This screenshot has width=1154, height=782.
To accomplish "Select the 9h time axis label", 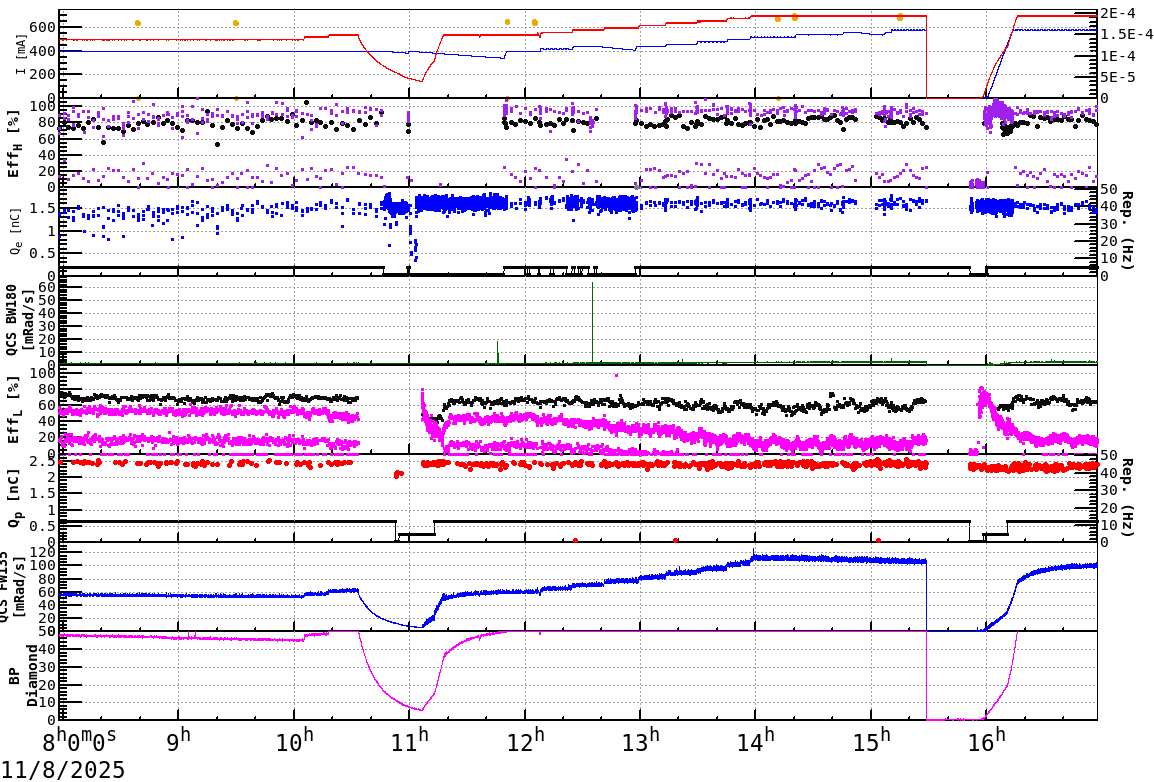I will click(179, 738).
